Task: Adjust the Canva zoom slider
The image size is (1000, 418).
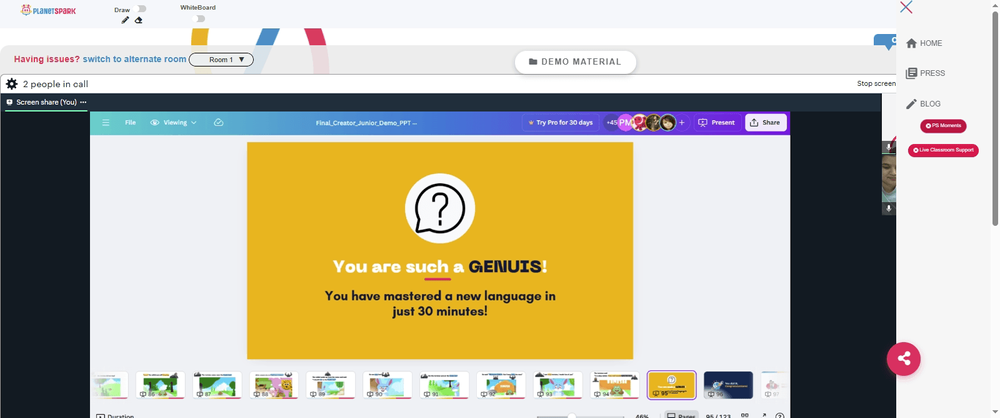Action: tap(571, 416)
